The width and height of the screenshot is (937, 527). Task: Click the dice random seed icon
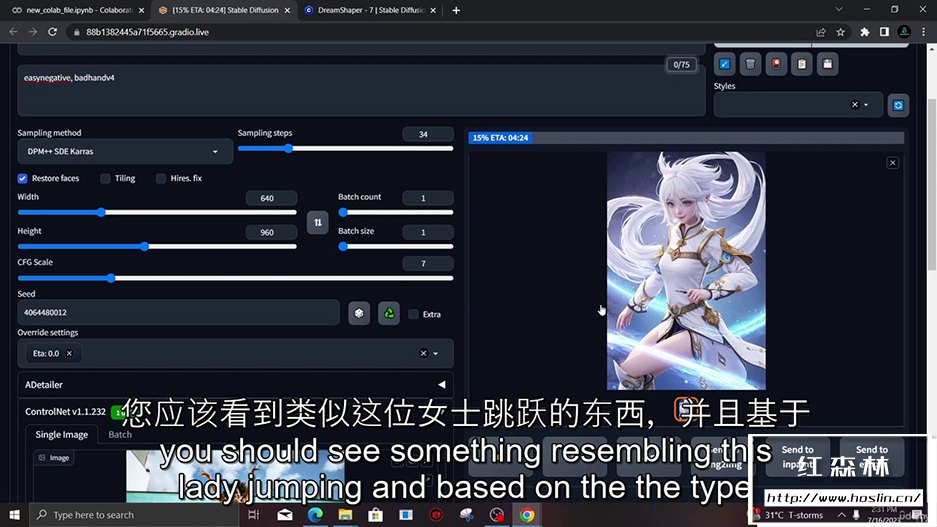(359, 313)
